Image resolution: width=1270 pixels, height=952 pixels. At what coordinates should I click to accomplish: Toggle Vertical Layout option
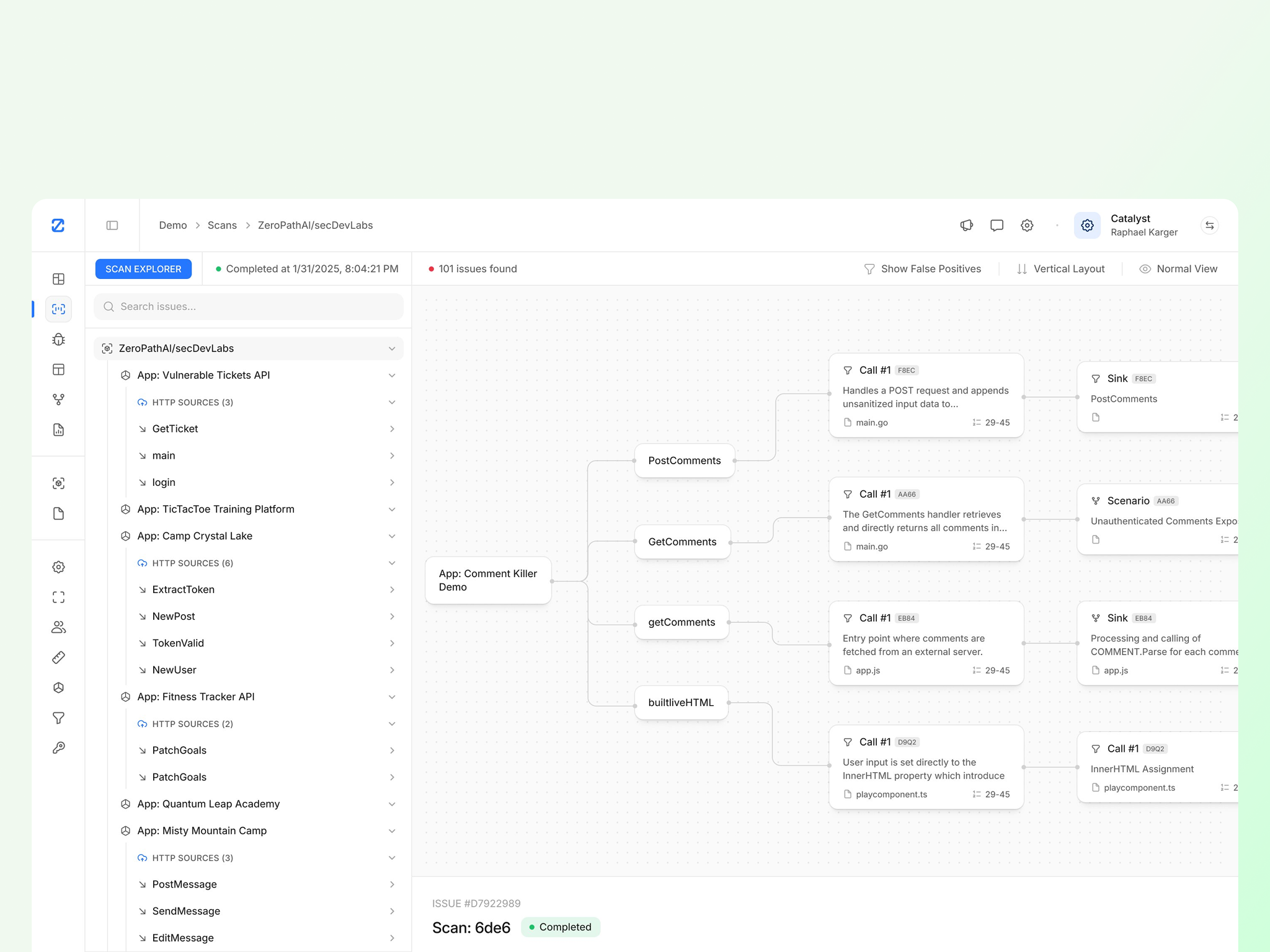pos(1060,268)
